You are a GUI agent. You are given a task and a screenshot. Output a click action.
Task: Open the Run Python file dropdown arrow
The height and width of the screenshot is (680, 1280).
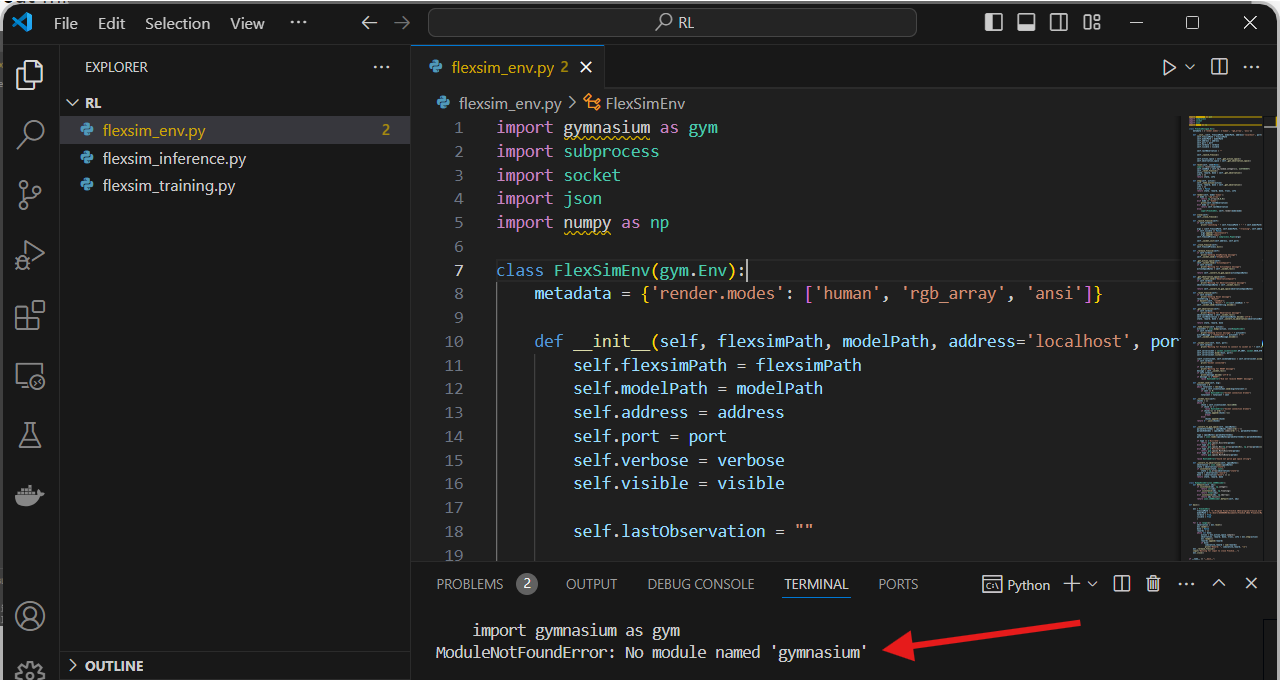point(1190,67)
